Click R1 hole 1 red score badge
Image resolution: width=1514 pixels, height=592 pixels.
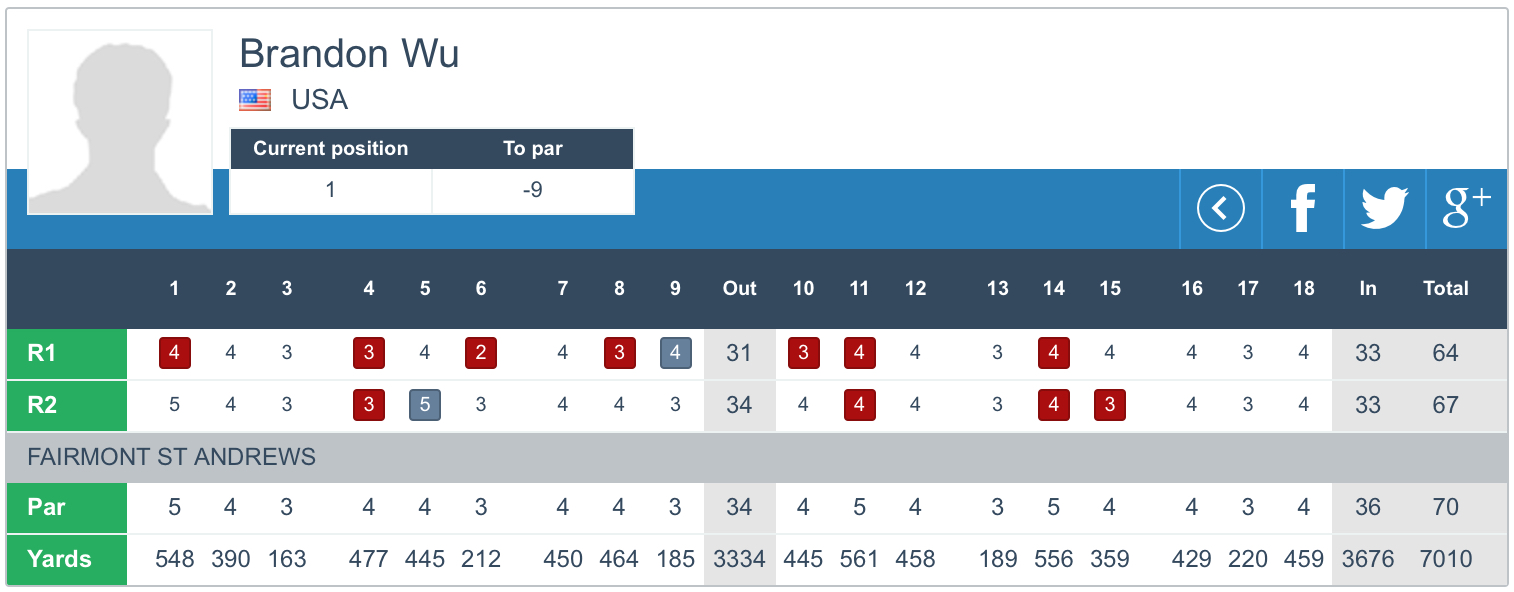pos(175,353)
